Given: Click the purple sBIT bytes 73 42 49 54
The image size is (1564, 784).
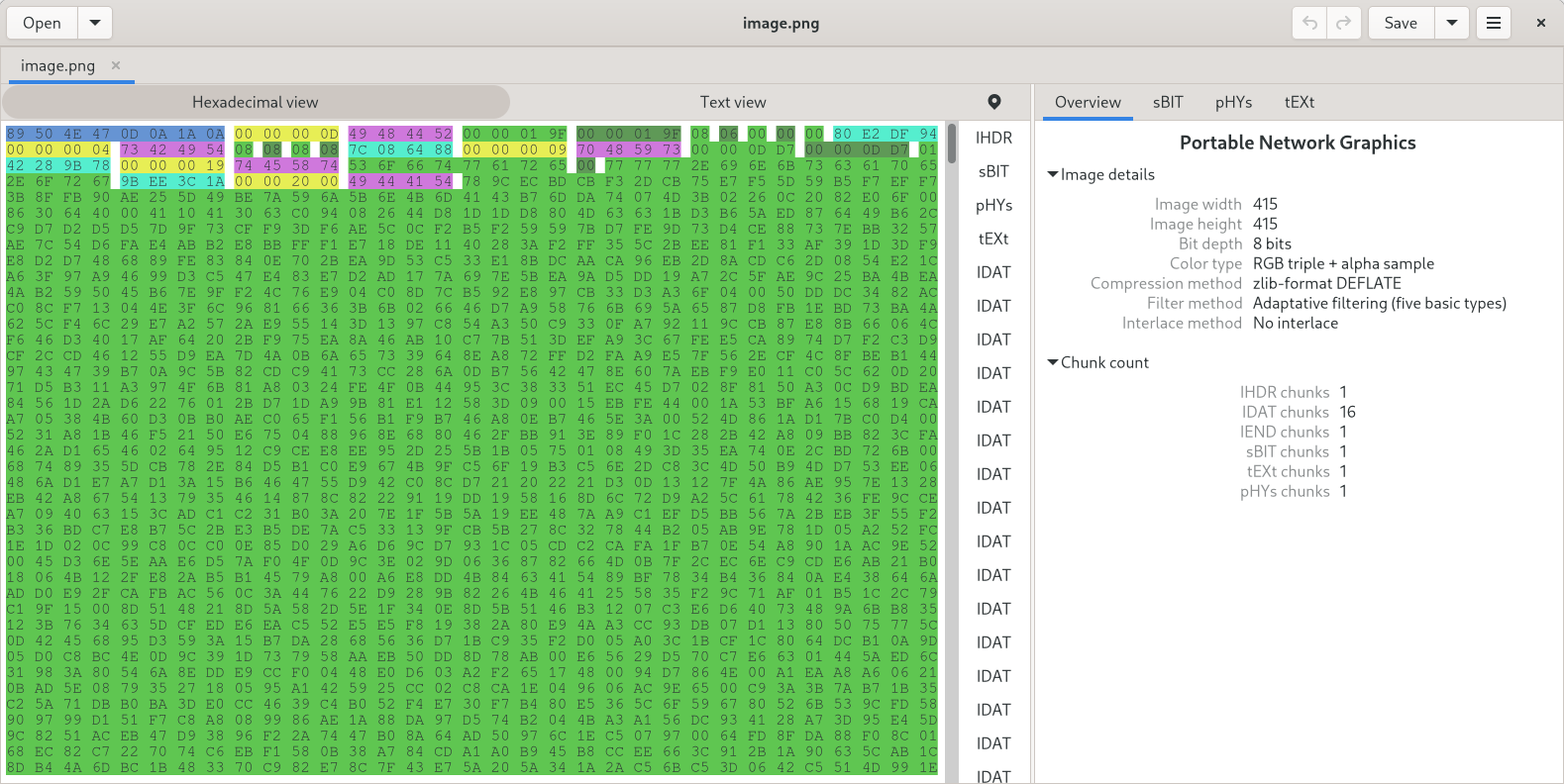Looking at the screenshot, I should 172,149.
